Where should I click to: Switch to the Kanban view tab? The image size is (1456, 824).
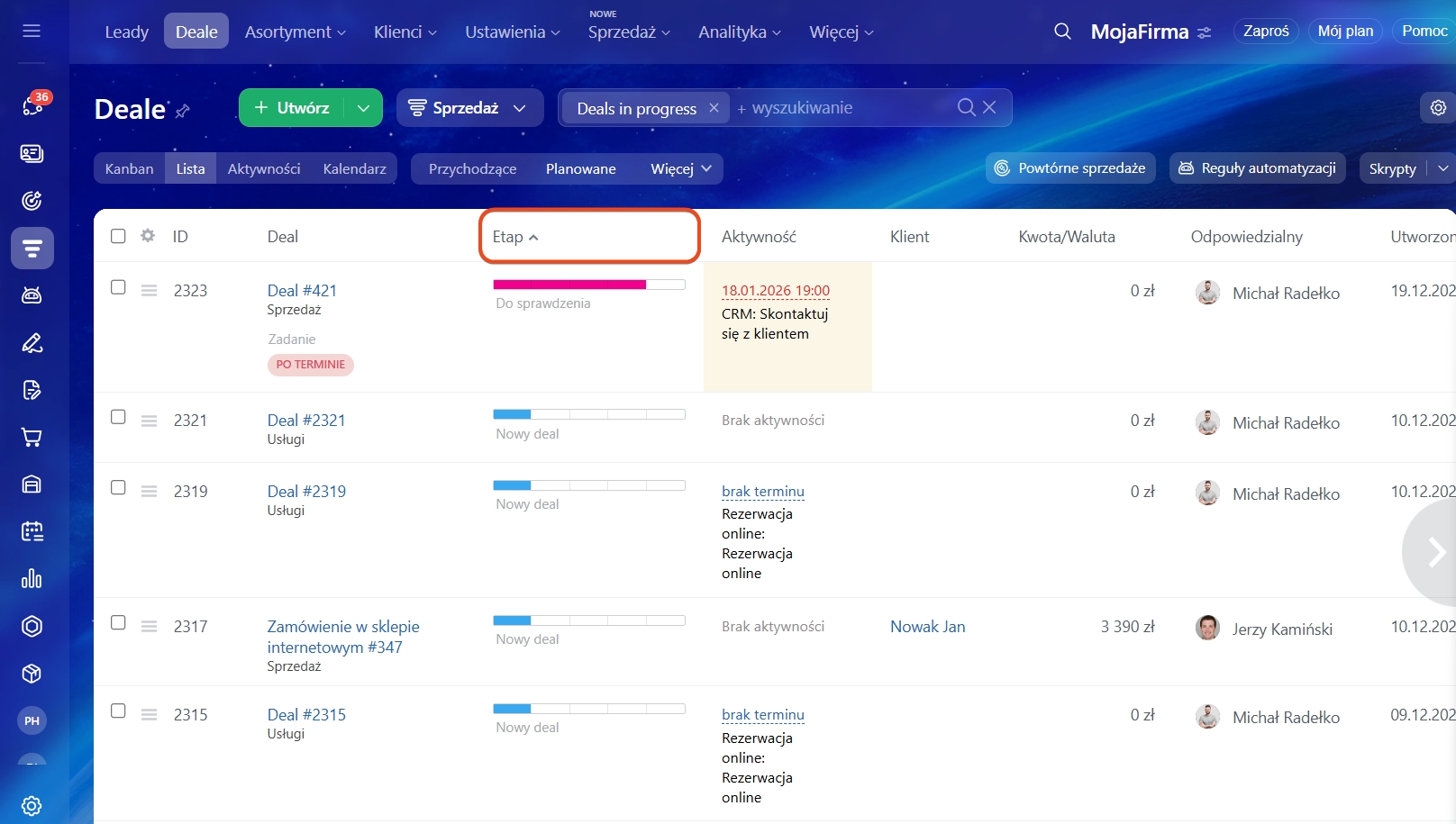coord(129,169)
